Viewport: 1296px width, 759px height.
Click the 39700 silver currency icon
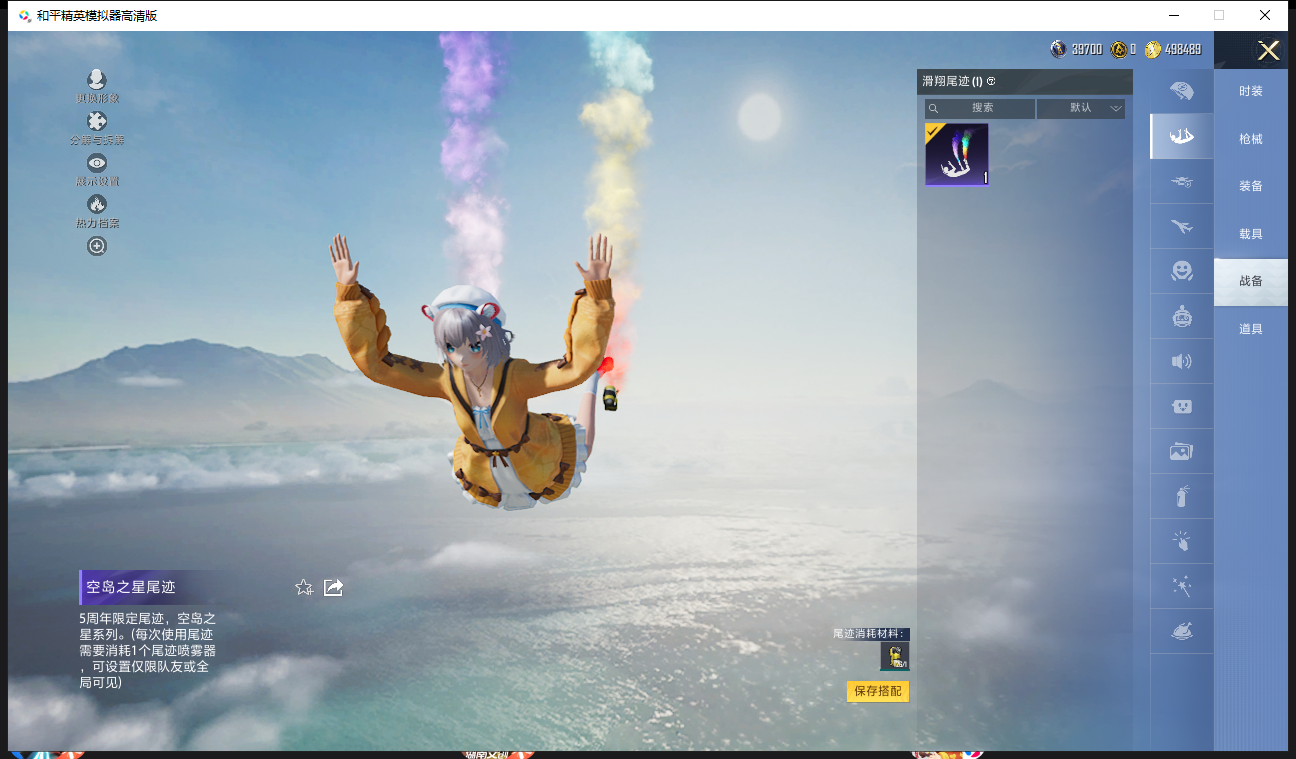pyautogui.click(x=1058, y=49)
